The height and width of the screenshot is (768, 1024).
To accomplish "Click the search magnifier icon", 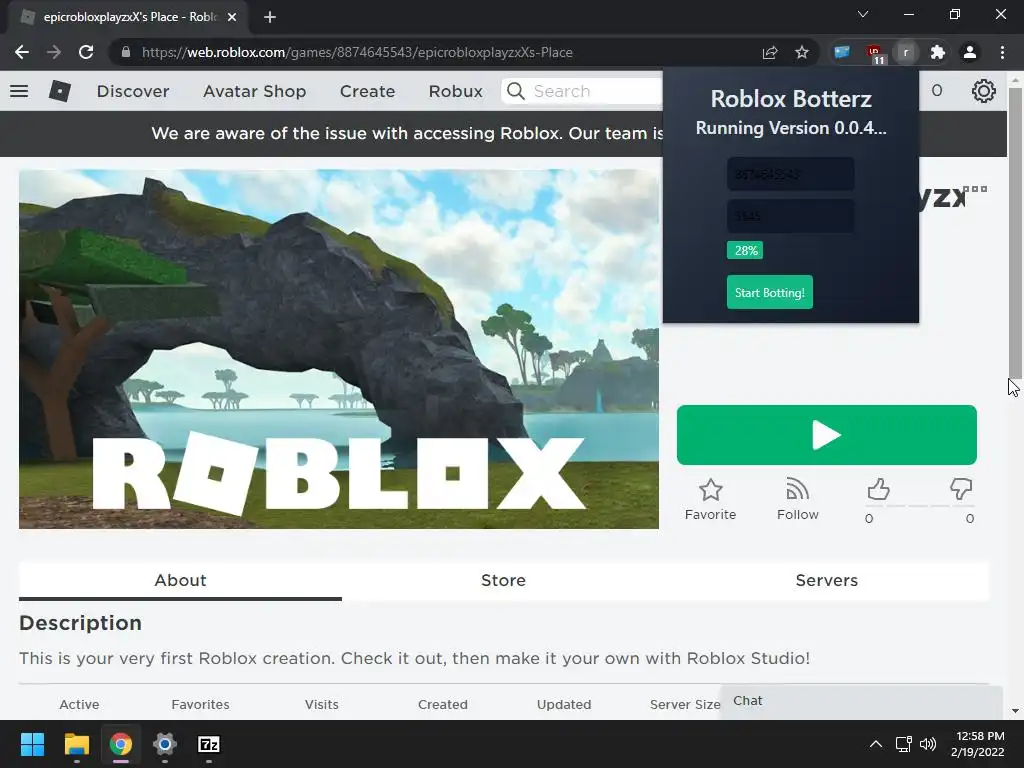I will point(516,91).
